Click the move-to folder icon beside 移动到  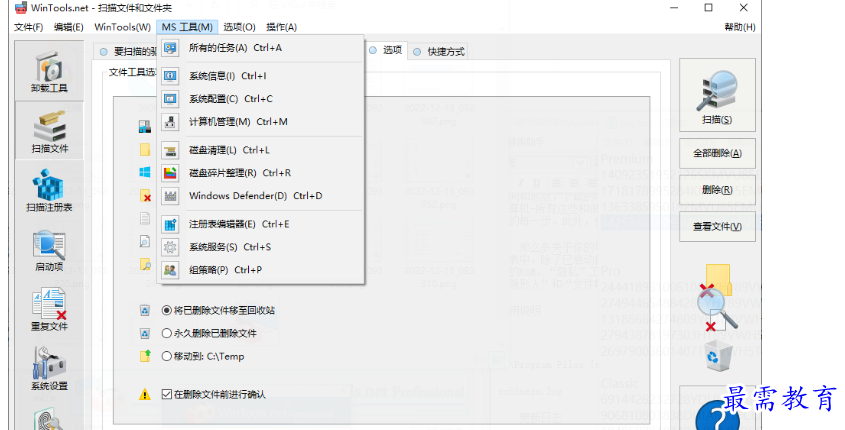point(145,356)
